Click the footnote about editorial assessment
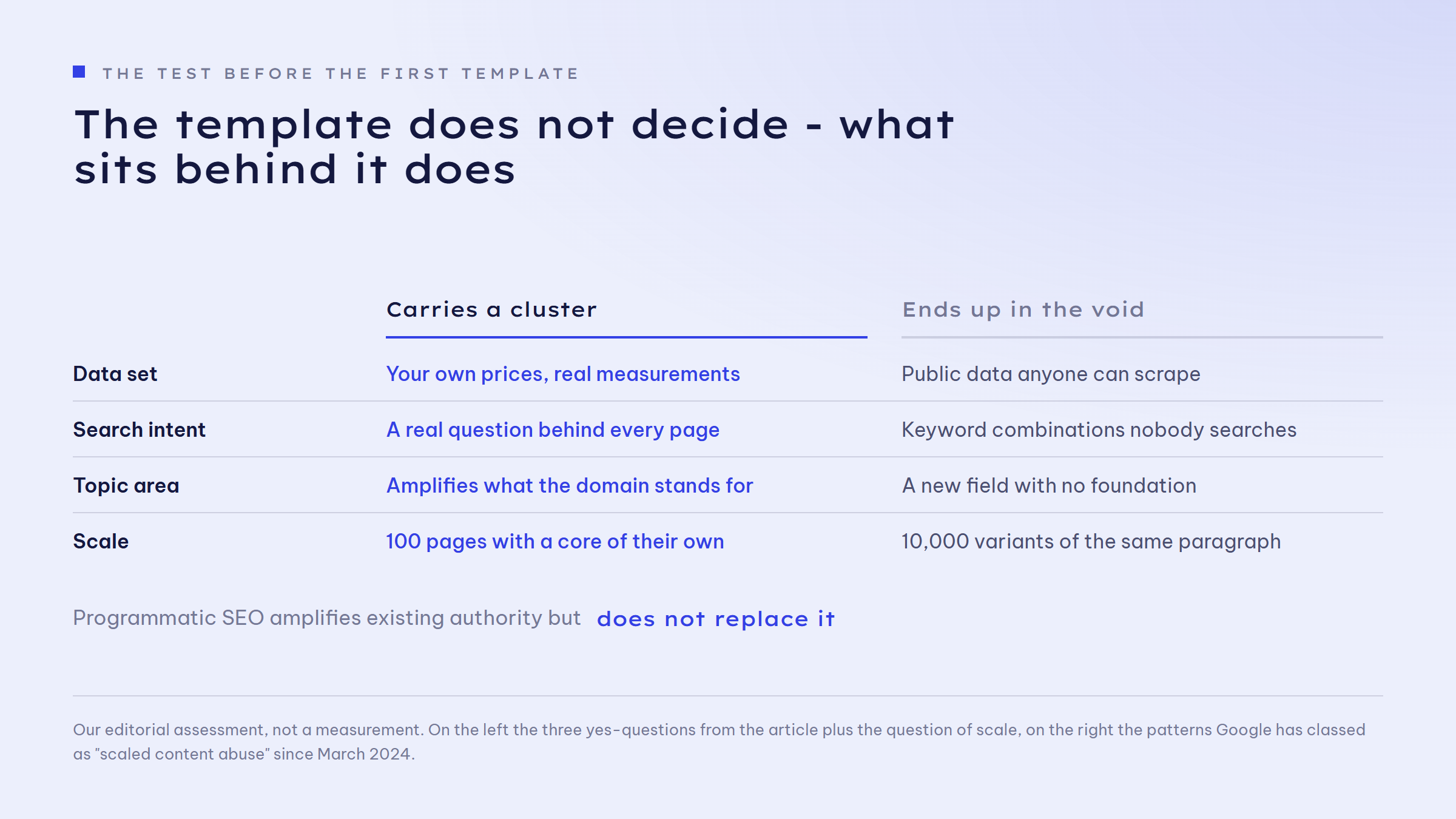Image resolution: width=1456 pixels, height=819 pixels. 719,742
